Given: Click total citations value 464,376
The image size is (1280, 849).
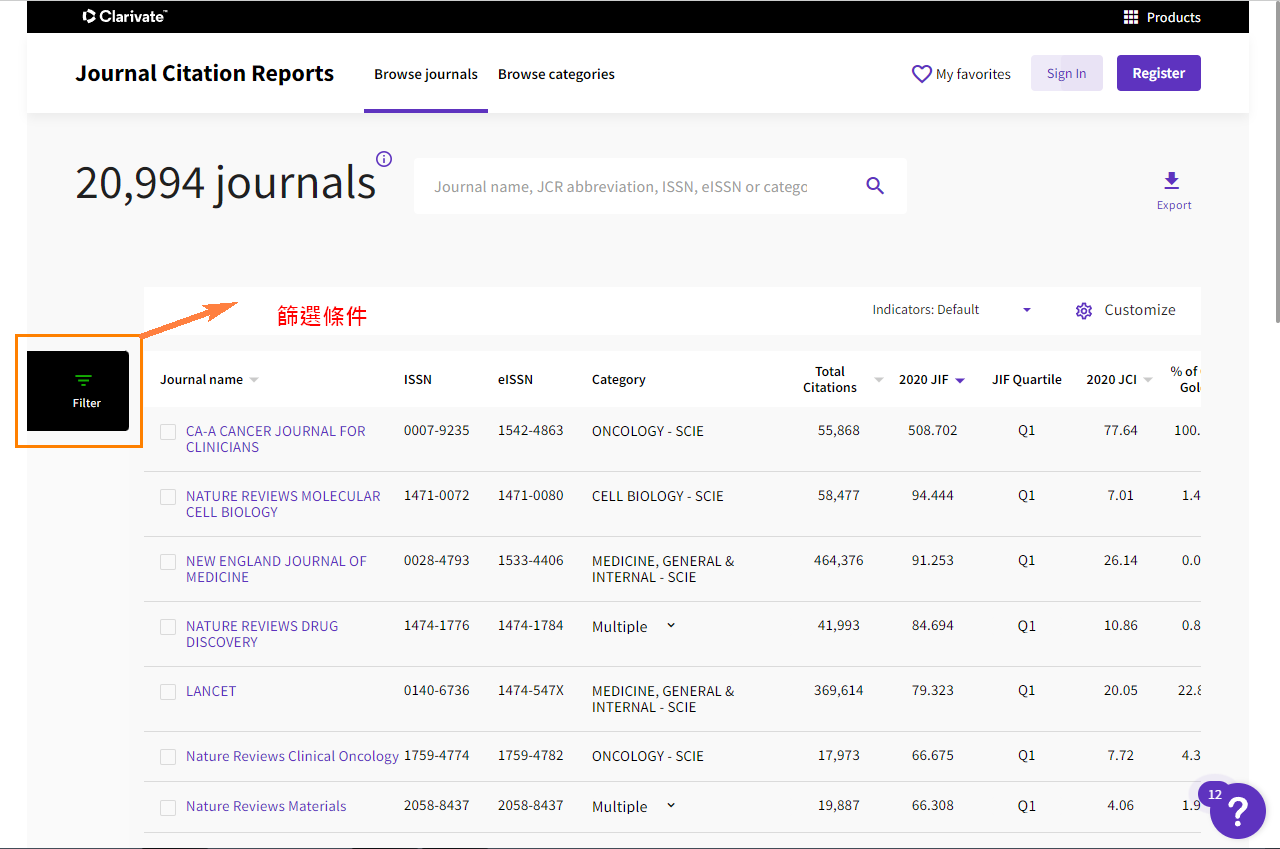Looking at the screenshot, I should (x=838, y=561).
